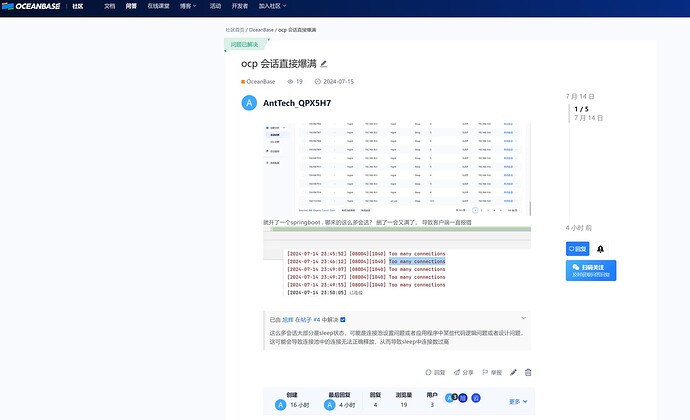The height and width of the screenshot is (420, 690).
Task: Open the second dark-blue participant avatar
Action: [462, 398]
